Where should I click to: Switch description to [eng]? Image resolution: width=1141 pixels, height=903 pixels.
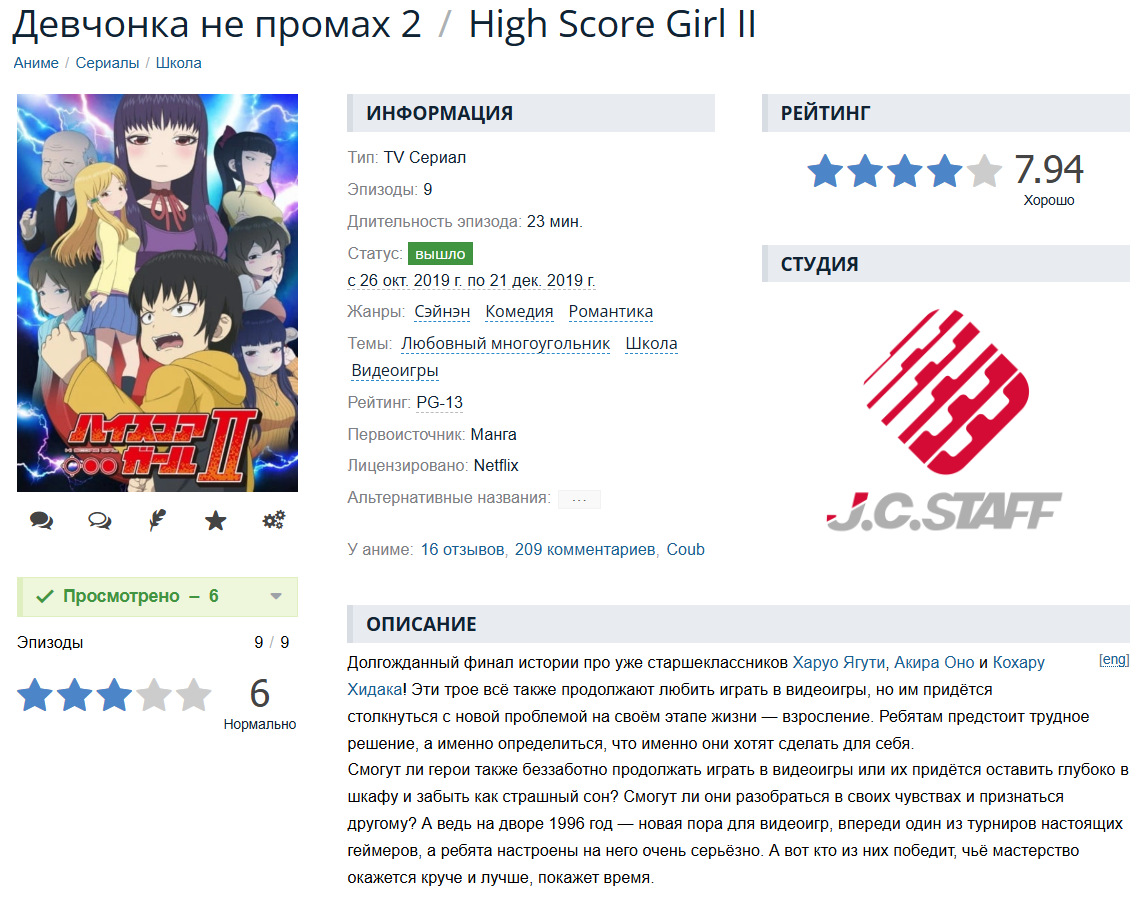(1113, 659)
